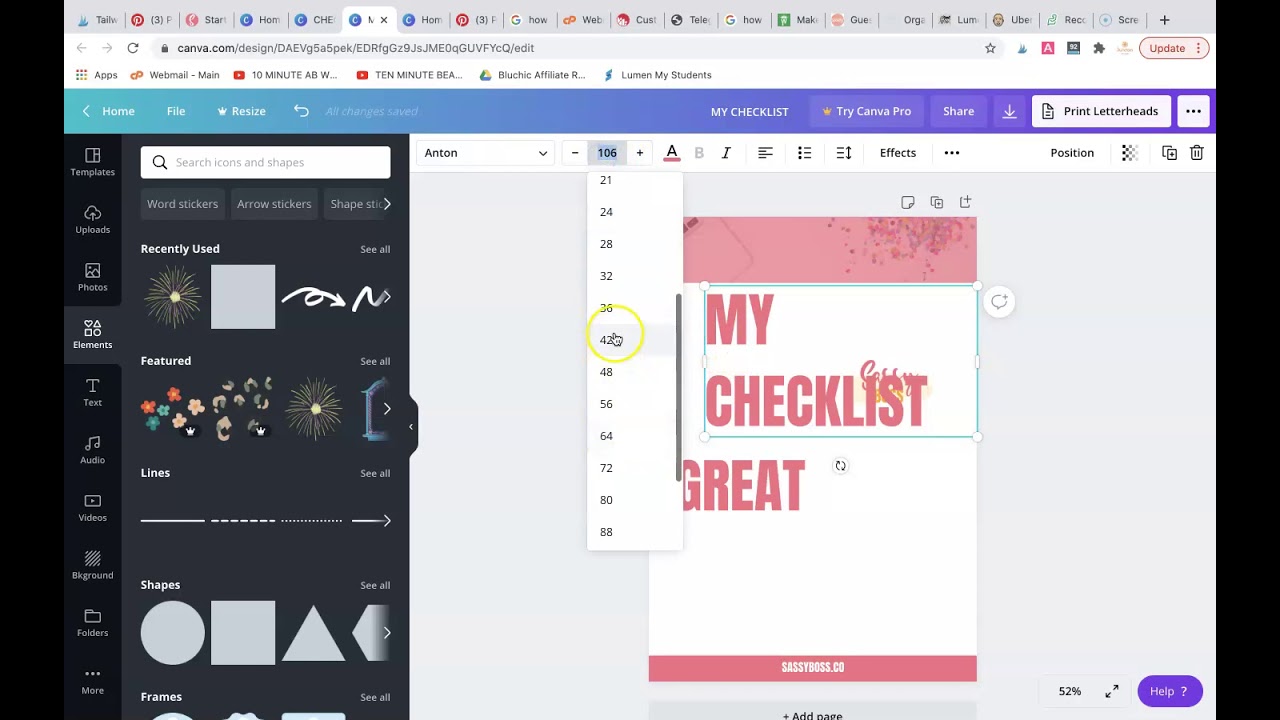Screen dimensions: 1280x720
Task: Download the design
Action: pyautogui.click(x=1009, y=111)
